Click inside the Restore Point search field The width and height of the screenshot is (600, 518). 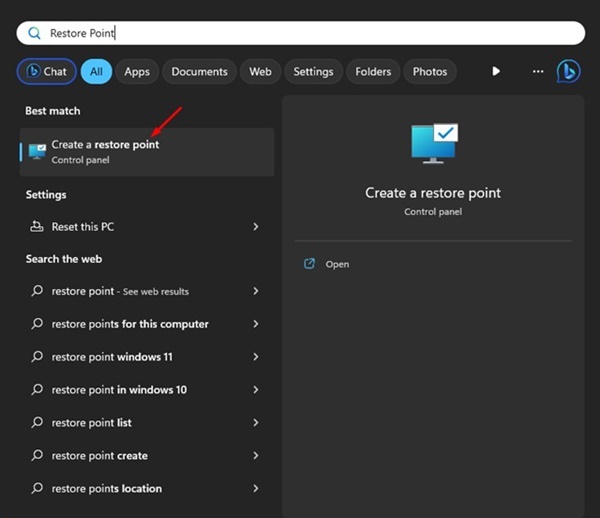[300, 33]
